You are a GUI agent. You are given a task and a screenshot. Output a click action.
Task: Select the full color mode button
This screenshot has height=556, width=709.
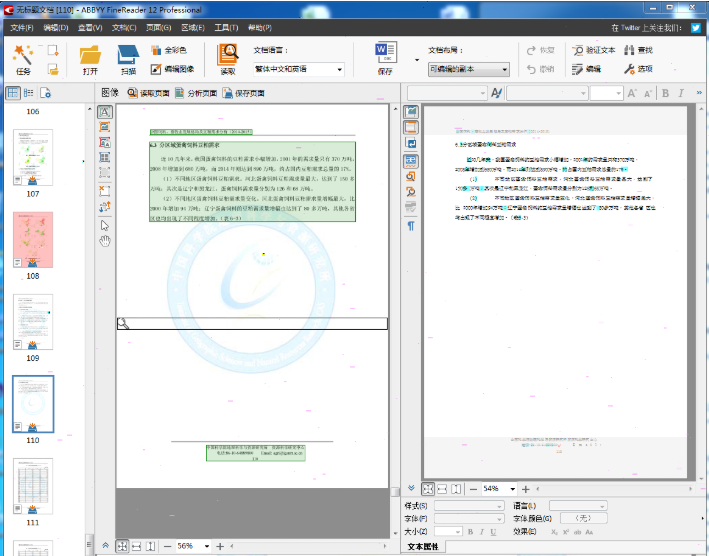pyautogui.click(x=169, y=50)
